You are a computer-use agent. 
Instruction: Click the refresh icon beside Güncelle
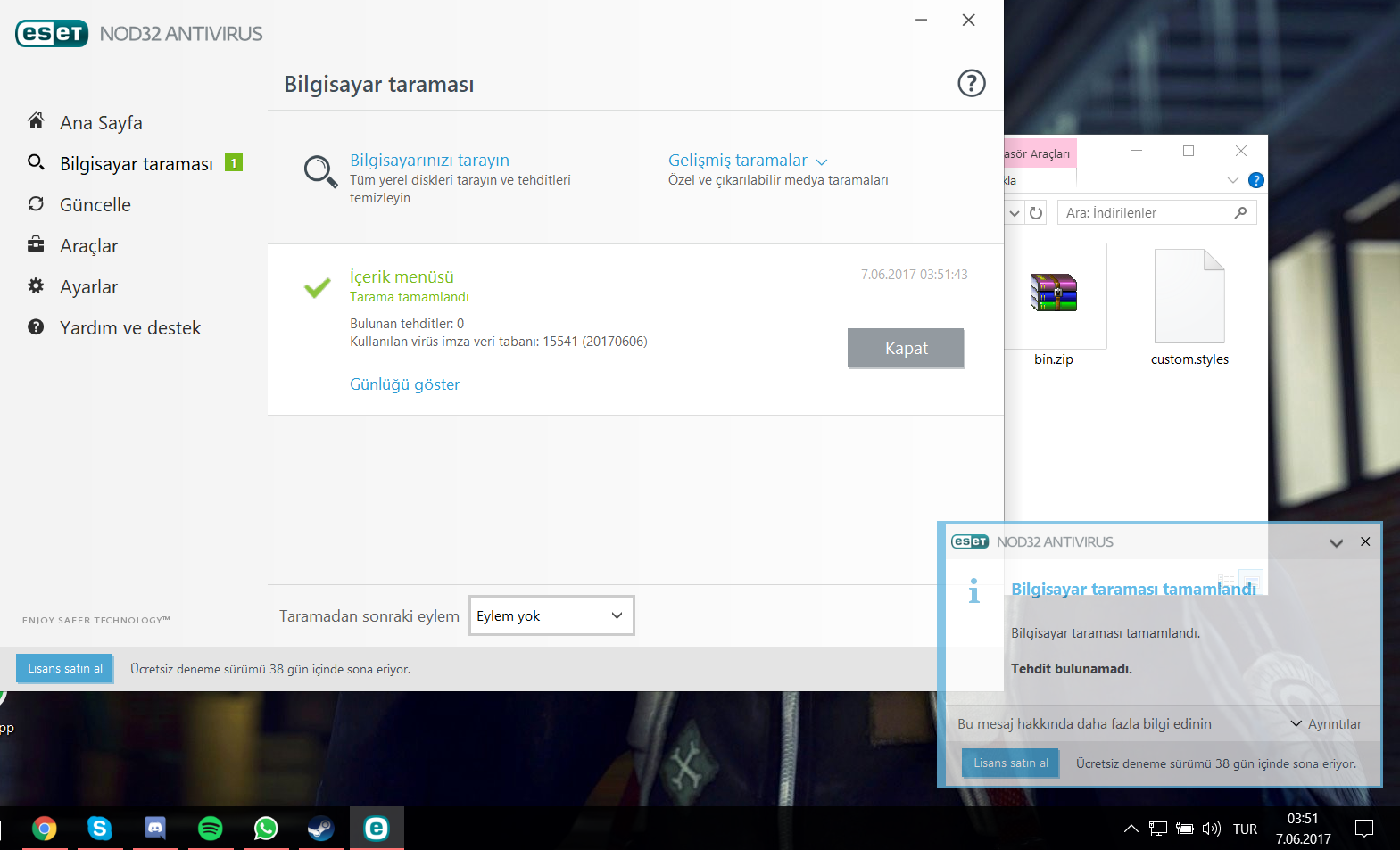(x=36, y=203)
